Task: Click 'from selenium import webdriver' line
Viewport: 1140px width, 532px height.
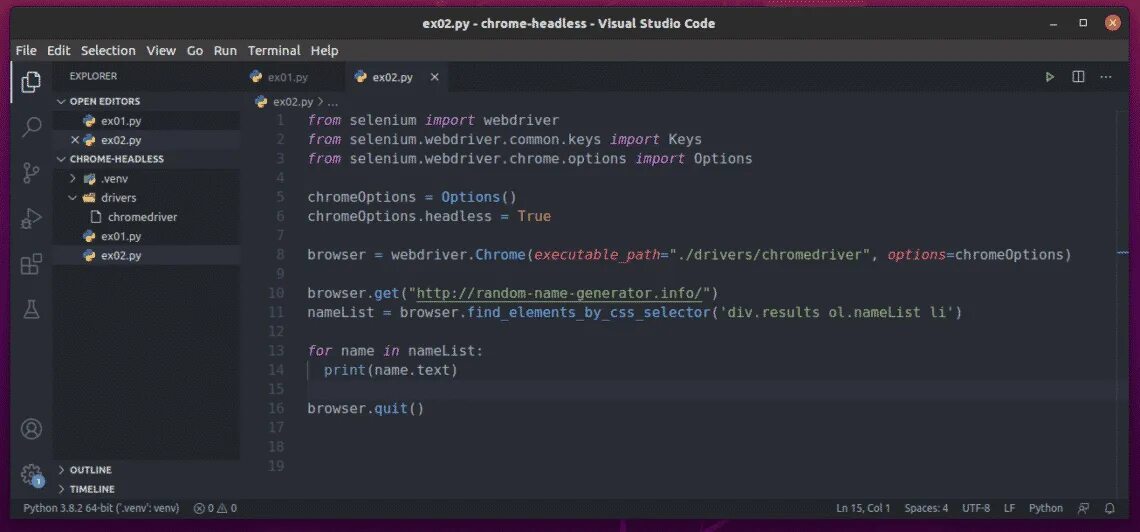Action: pyautogui.click(x=433, y=120)
